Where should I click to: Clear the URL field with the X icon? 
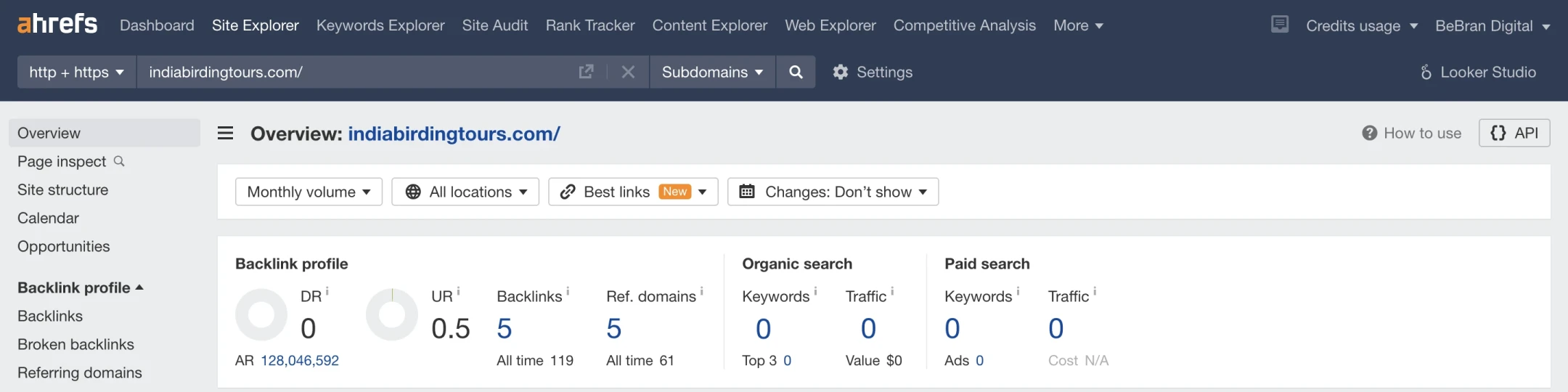628,72
